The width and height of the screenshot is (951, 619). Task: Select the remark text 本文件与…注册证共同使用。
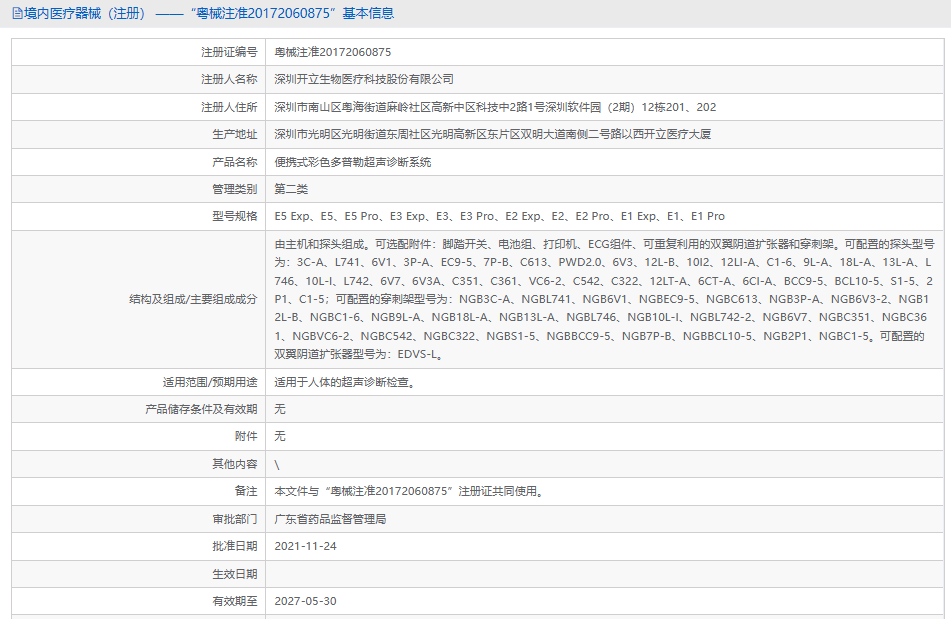click(x=410, y=491)
